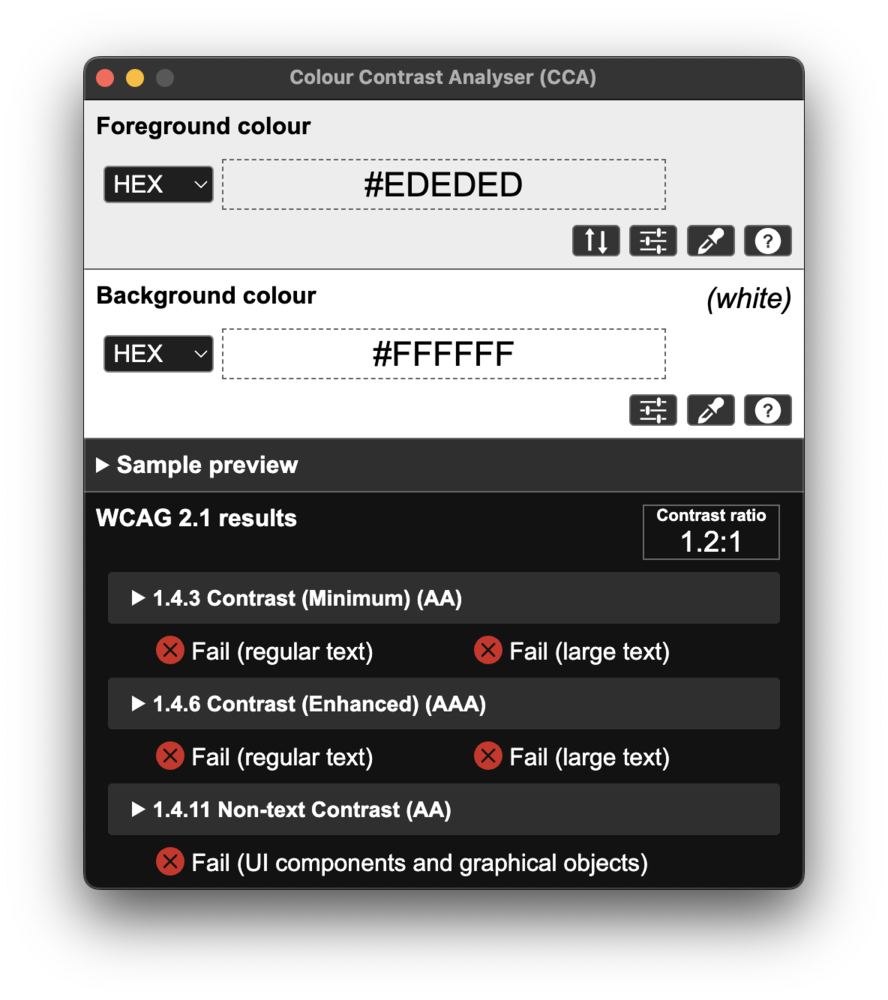Open foreground colour help

pyautogui.click(x=768, y=240)
